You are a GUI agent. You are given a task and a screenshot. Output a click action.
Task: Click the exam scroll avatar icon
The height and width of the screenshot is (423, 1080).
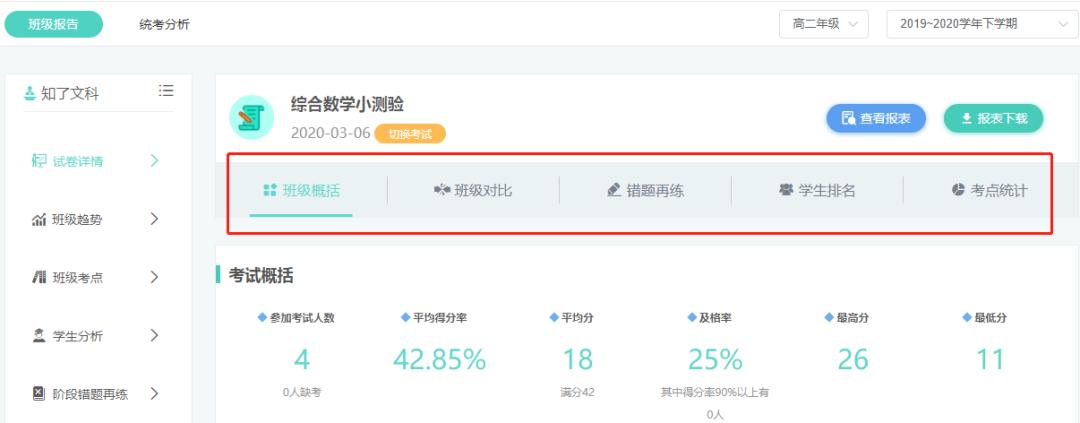[x=251, y=116]
